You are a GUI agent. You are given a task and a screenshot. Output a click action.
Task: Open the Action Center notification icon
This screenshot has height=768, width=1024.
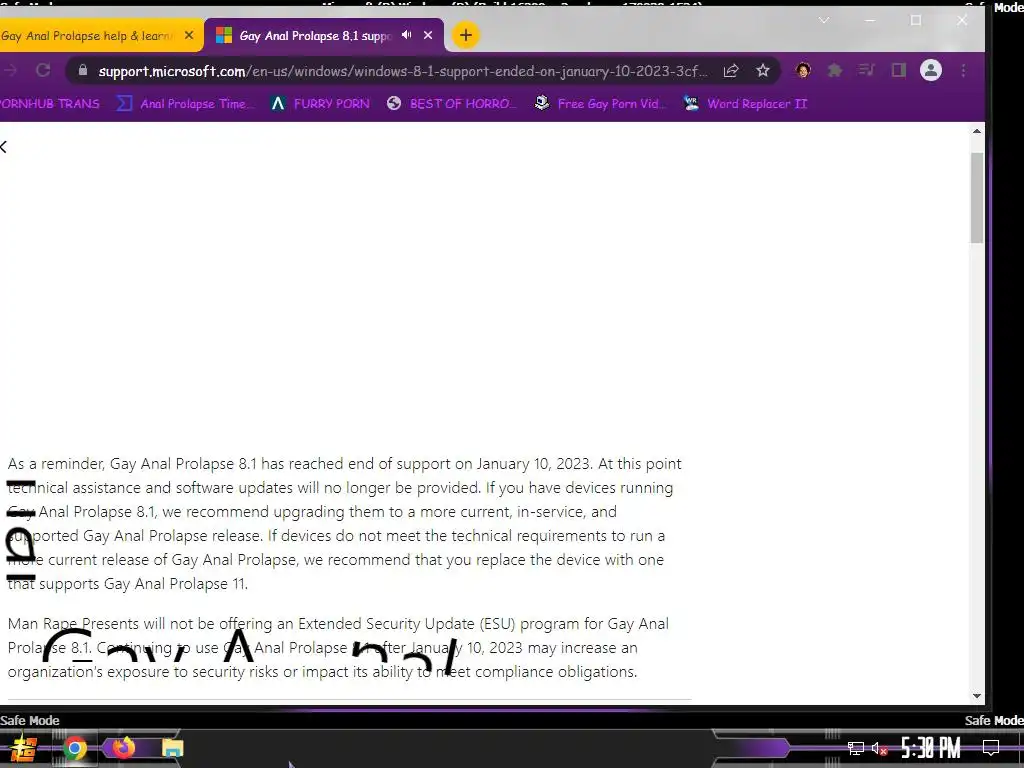tap(991, 747)
